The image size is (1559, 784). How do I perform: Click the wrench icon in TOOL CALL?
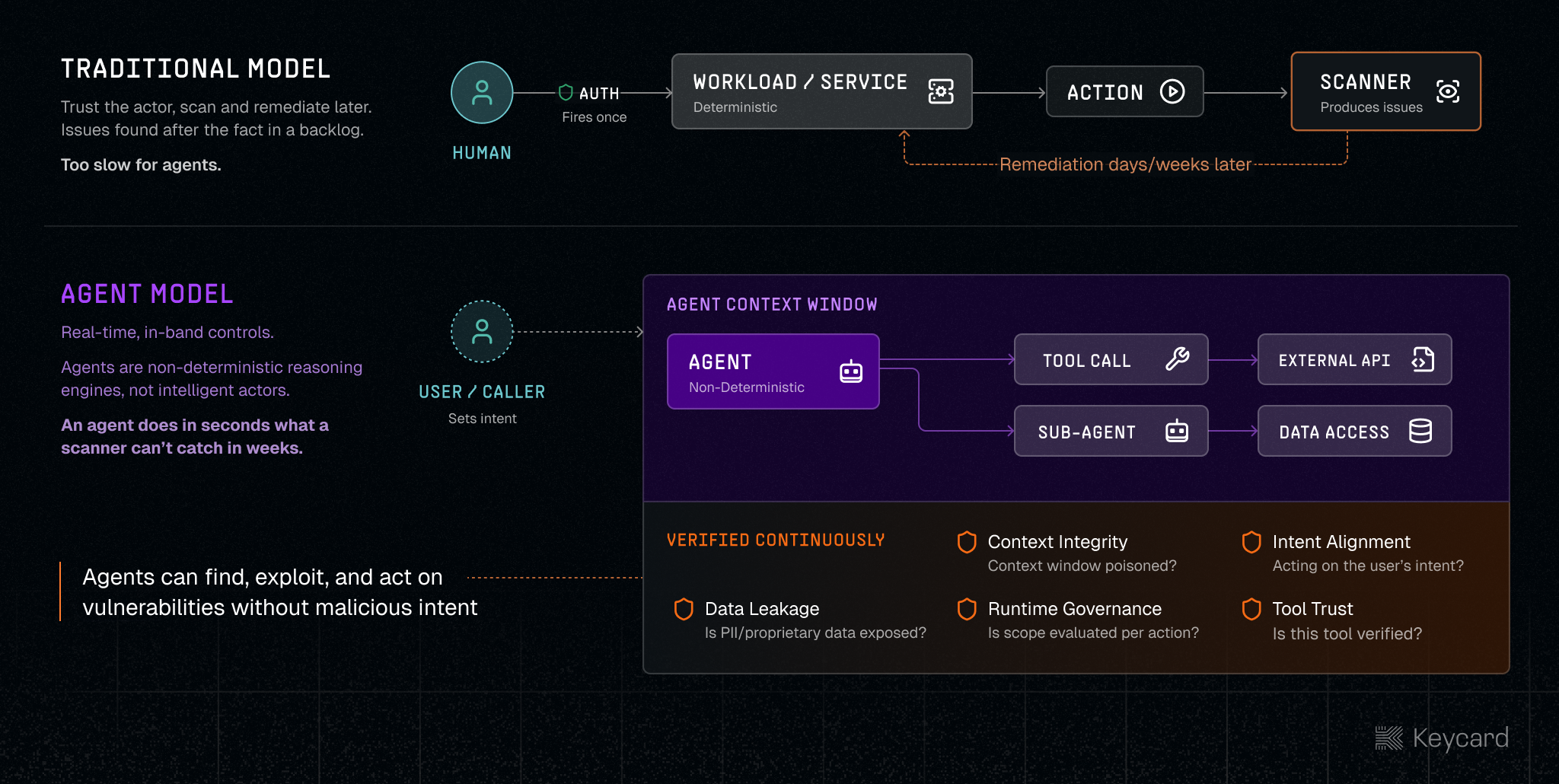1177,359
